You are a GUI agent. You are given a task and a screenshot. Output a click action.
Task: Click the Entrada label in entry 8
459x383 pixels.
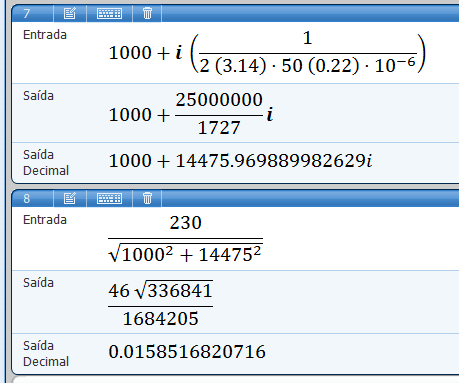45,220
